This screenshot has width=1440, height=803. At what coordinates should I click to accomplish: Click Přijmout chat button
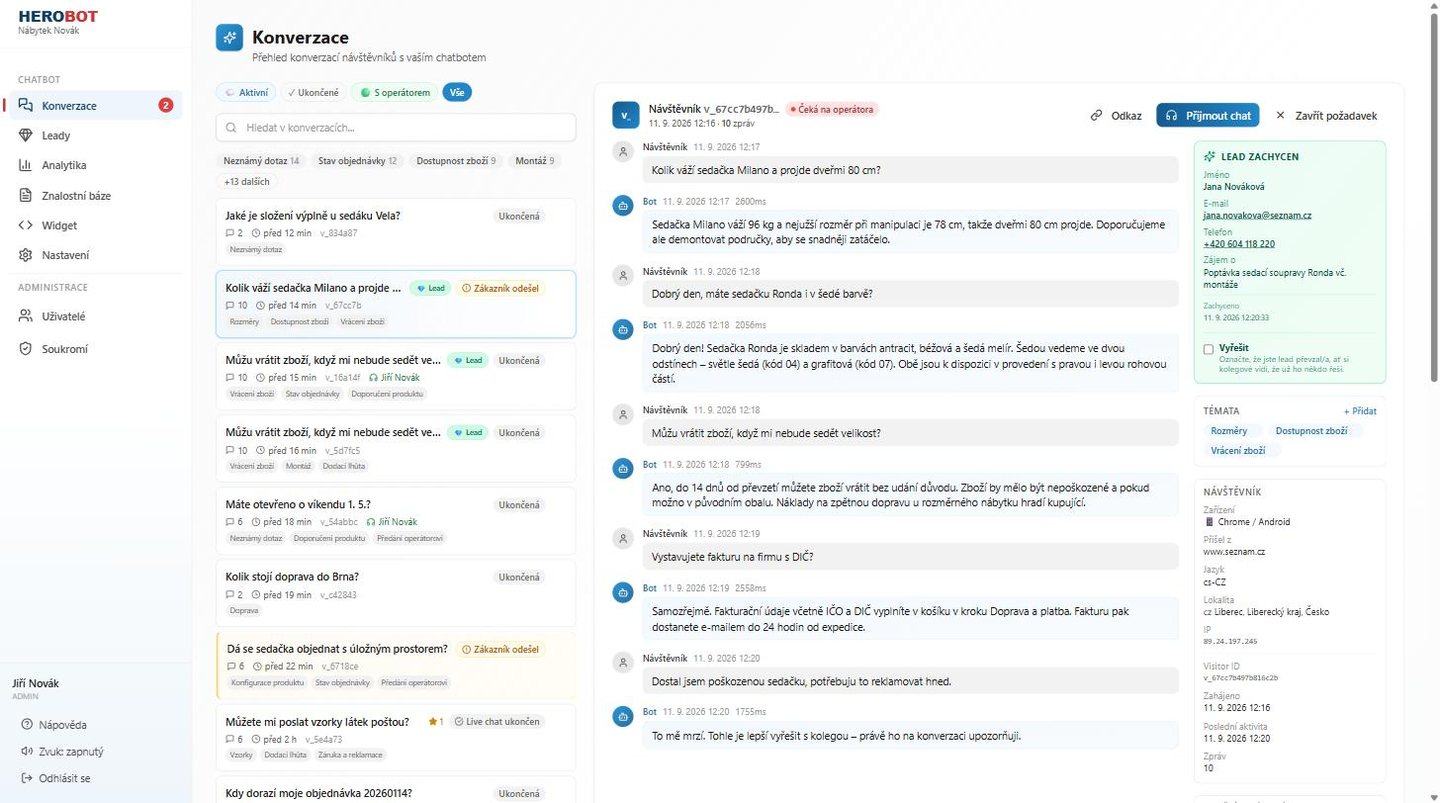click(1208, 115)
